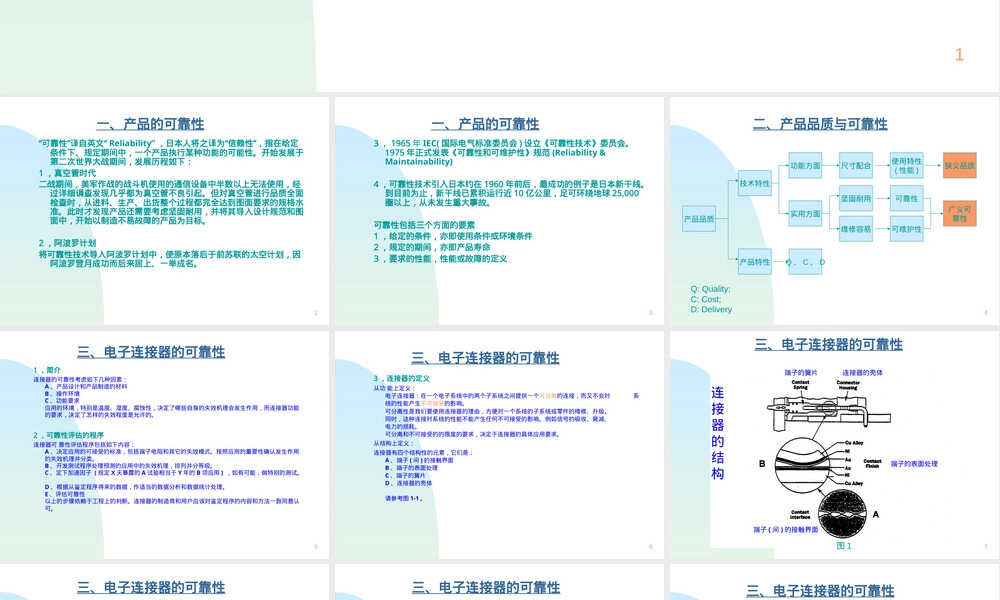Select the 尺寸配合 diagram box
The image size is (1000, 600).
coord(856,165)
